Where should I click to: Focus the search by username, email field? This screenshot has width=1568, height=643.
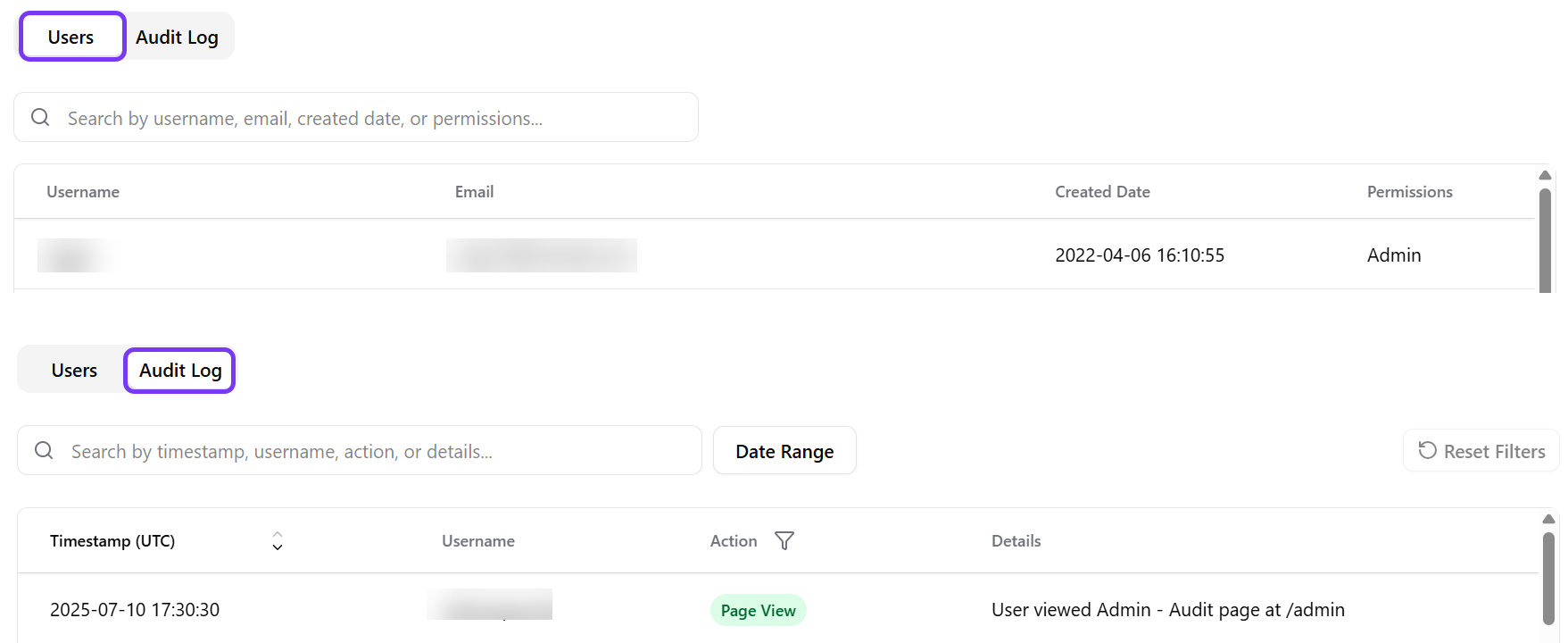tap(375, 118)
